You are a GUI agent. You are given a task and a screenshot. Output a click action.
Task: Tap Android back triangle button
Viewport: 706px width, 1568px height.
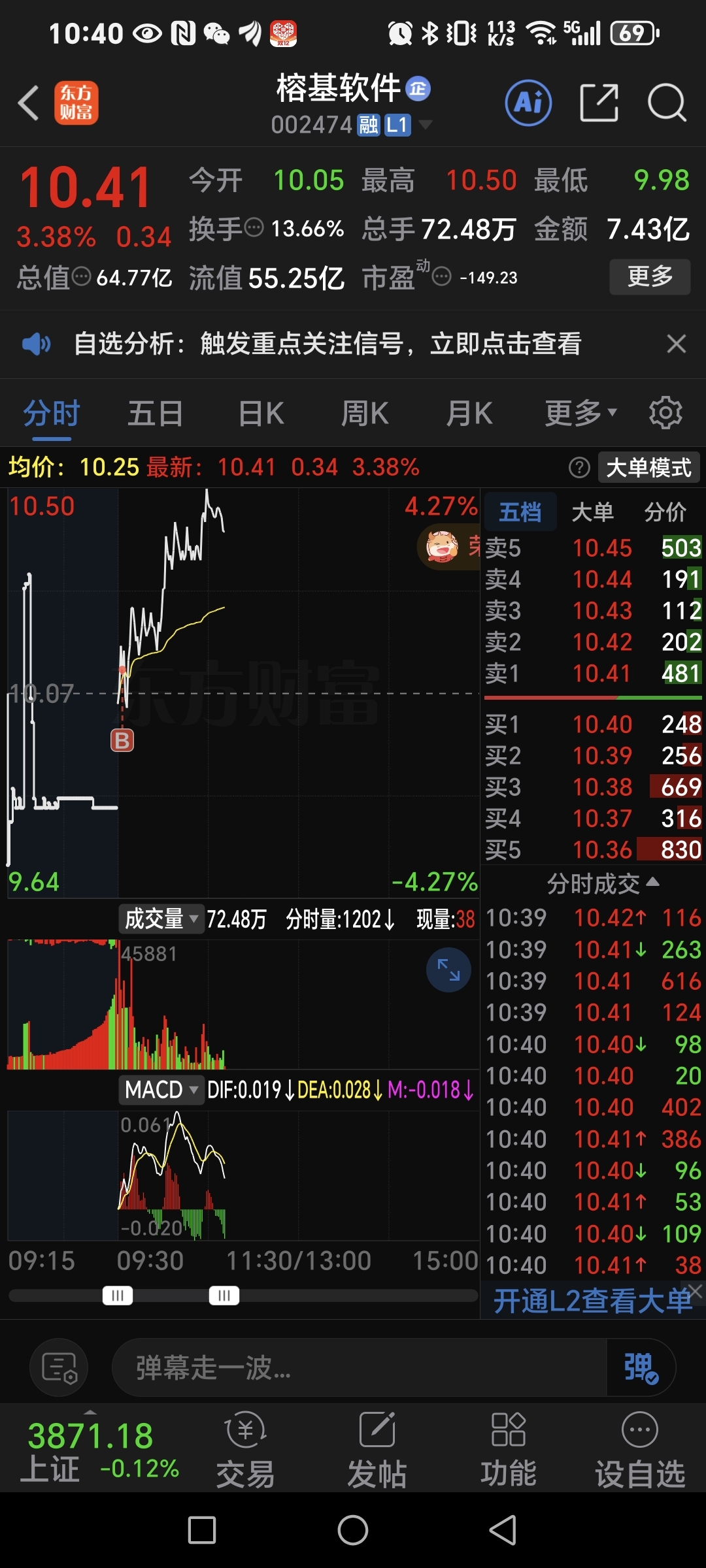(503, 1530)
